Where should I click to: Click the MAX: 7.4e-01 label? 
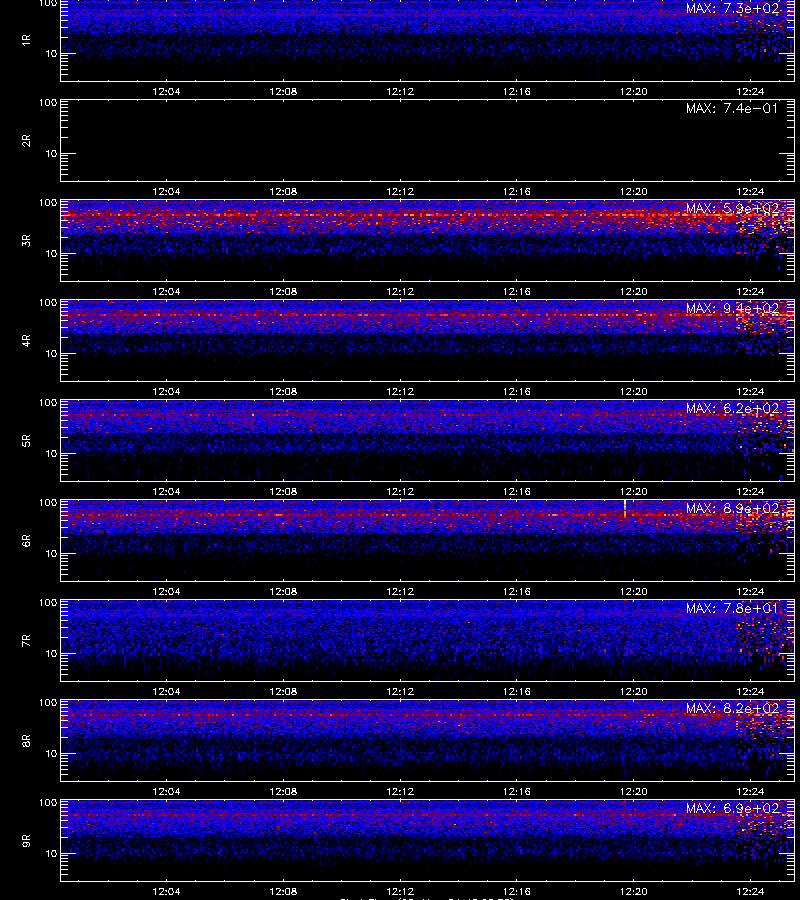coord(732,108)
